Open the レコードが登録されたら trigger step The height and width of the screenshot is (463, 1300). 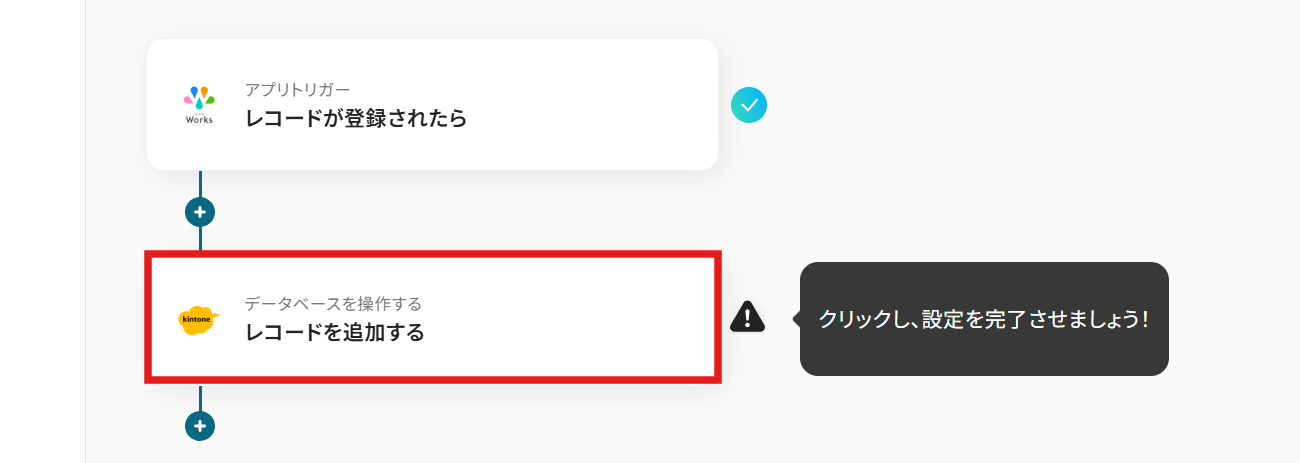click(356, 119)
